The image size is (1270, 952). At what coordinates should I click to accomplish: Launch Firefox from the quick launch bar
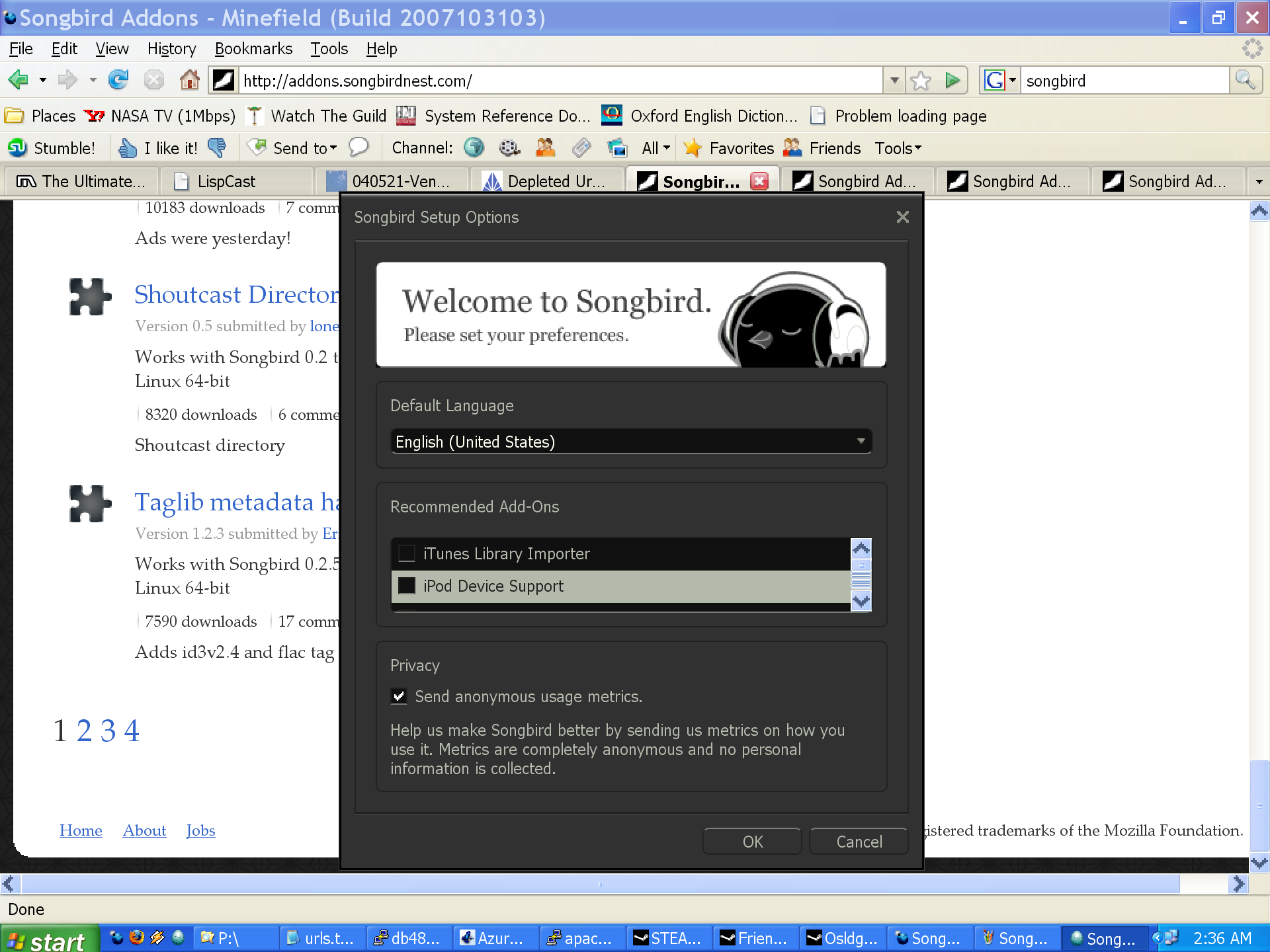tap(137, 937)
